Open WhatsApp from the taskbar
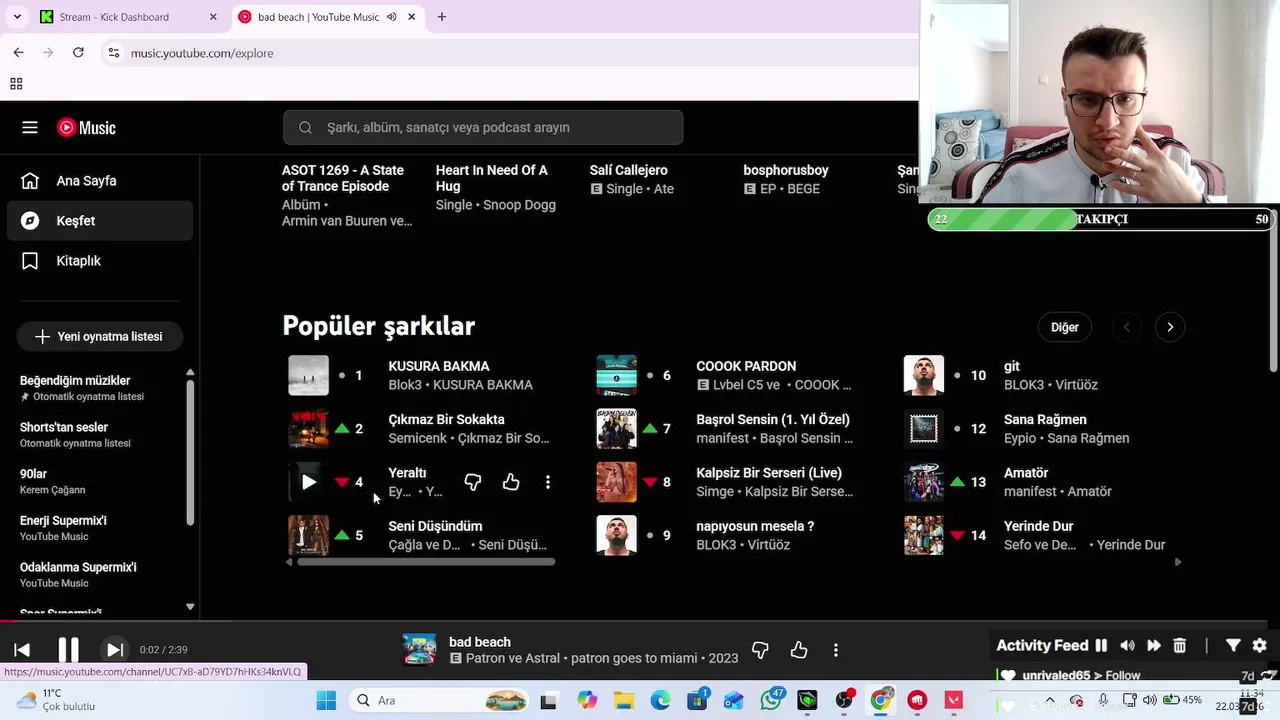 771,701
